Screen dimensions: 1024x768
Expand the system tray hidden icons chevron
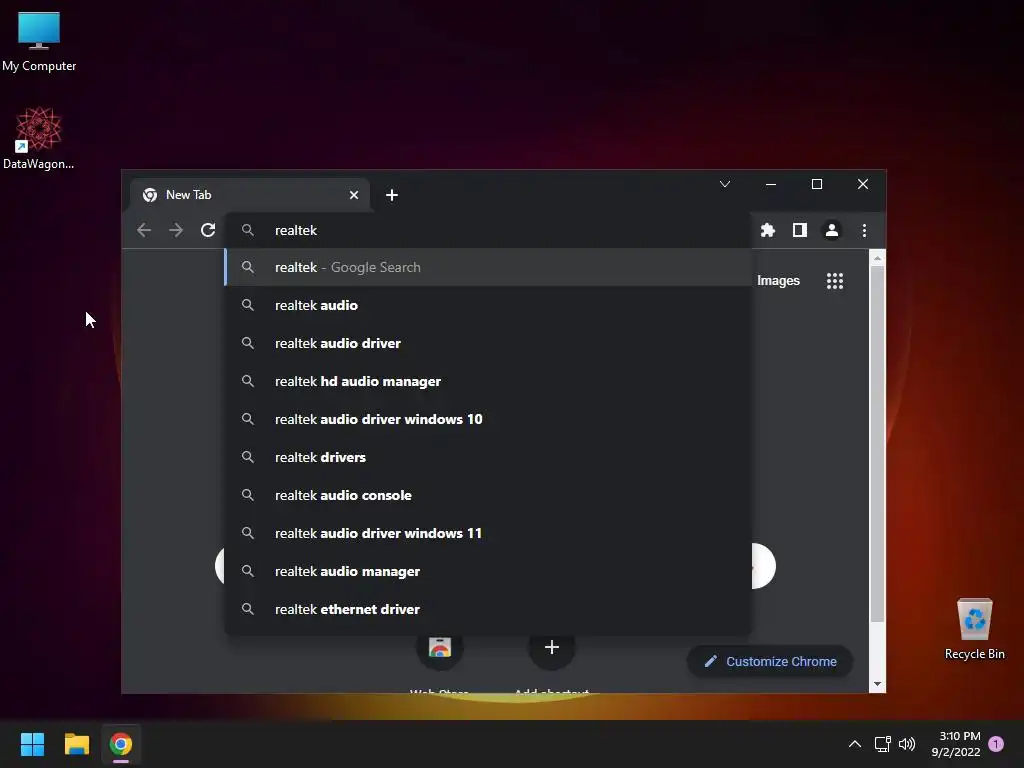[x=854, y=744]
